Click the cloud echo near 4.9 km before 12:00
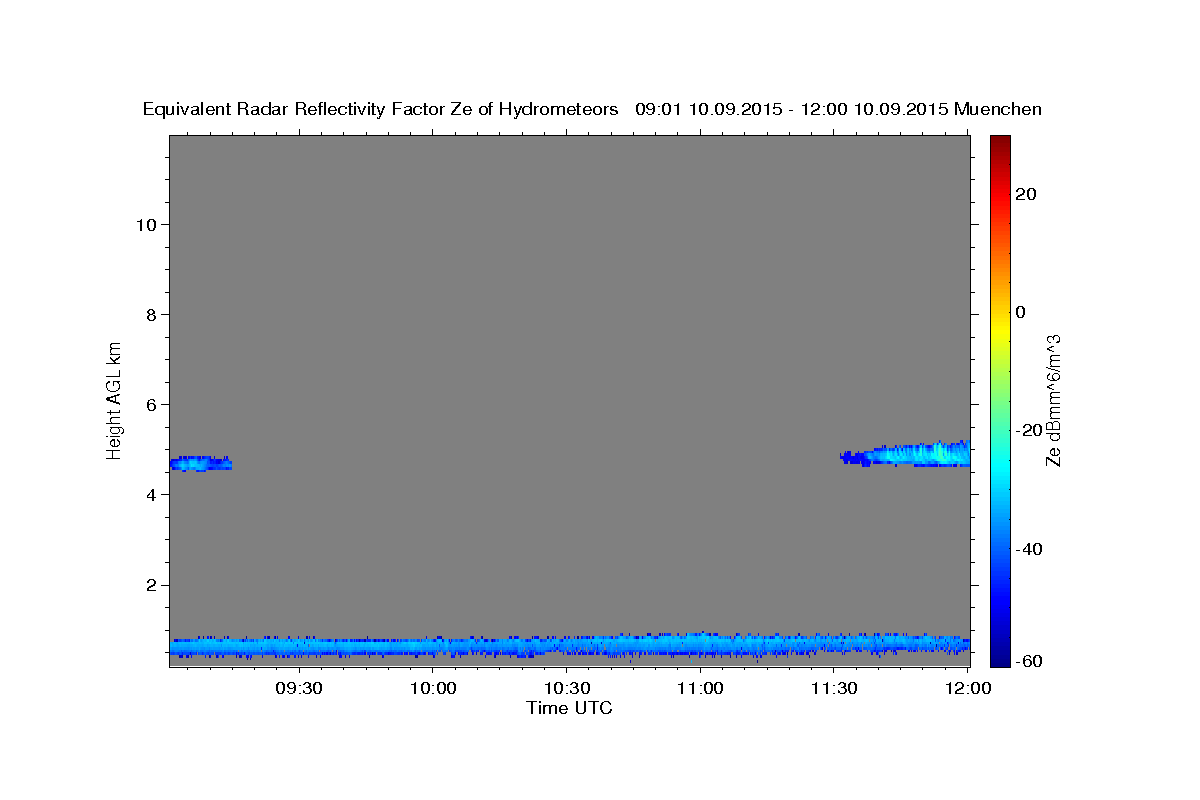Screen dimensions: 1200x800 point(906,454)
